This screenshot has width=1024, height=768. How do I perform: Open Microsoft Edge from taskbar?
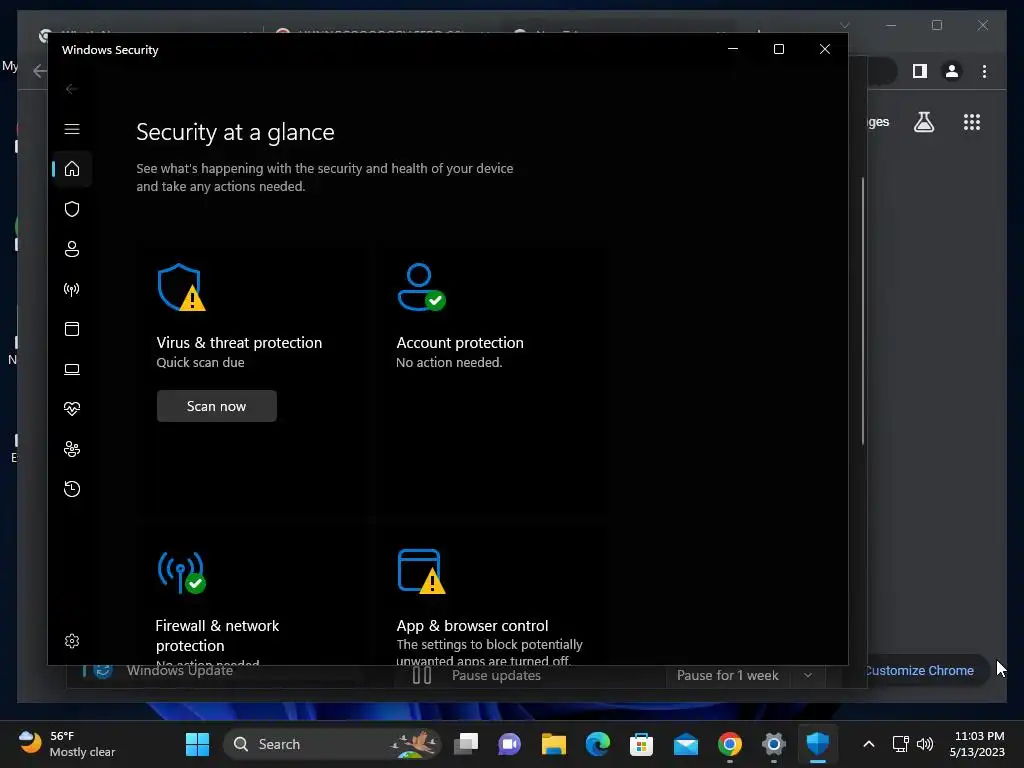[x=598, y=744]
